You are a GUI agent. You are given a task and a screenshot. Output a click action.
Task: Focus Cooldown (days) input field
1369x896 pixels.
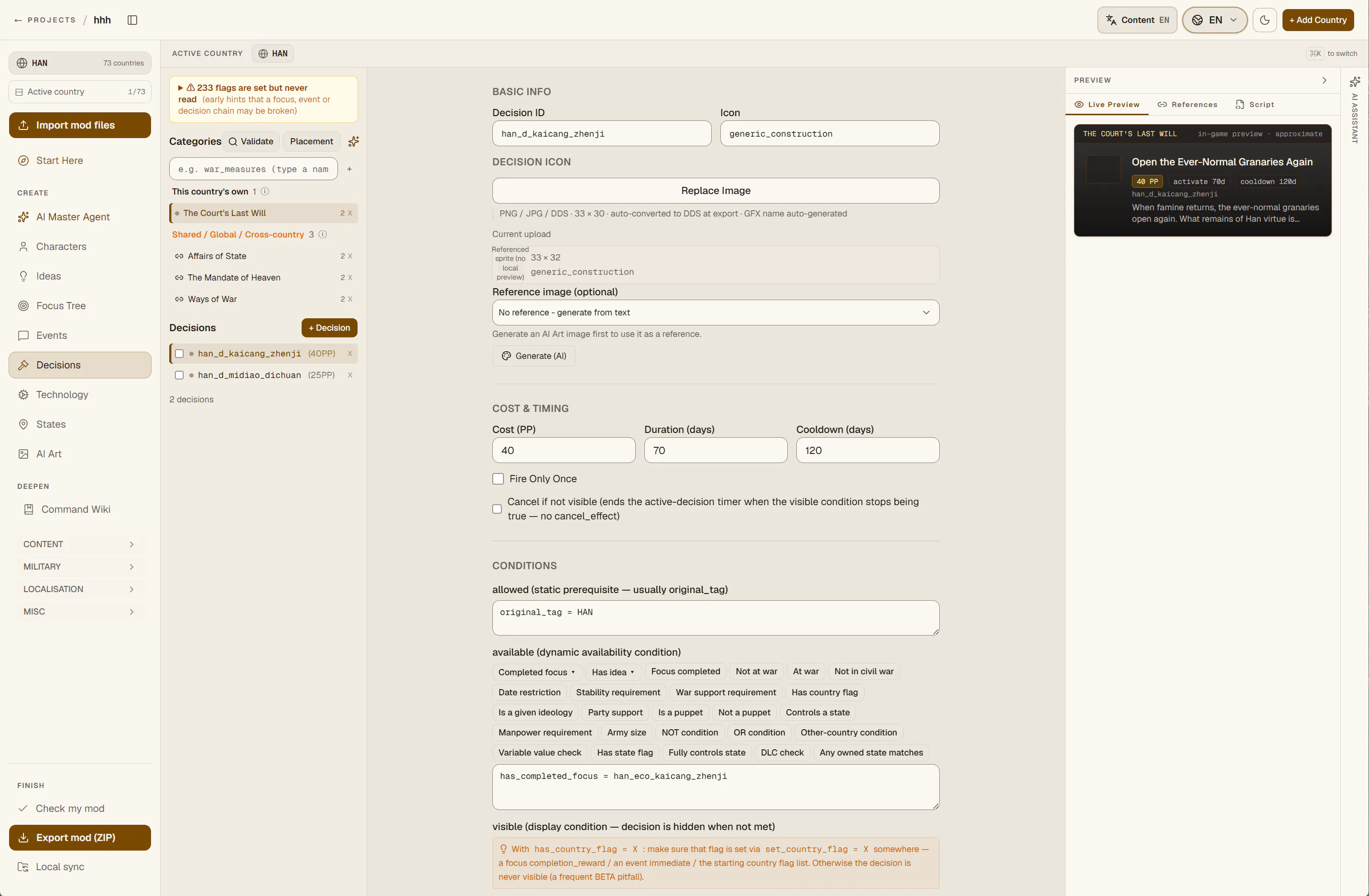[x=868, y=450]
